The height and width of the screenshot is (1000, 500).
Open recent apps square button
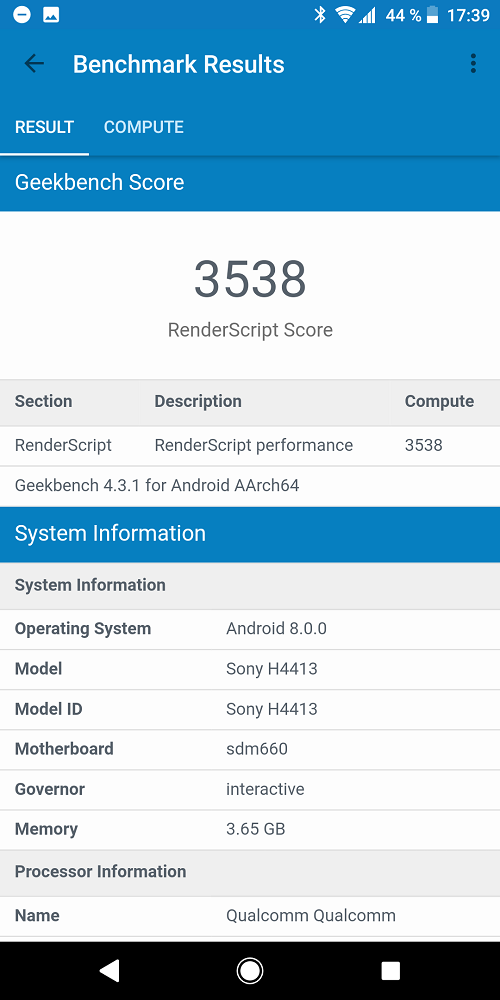tap(390, 970)
